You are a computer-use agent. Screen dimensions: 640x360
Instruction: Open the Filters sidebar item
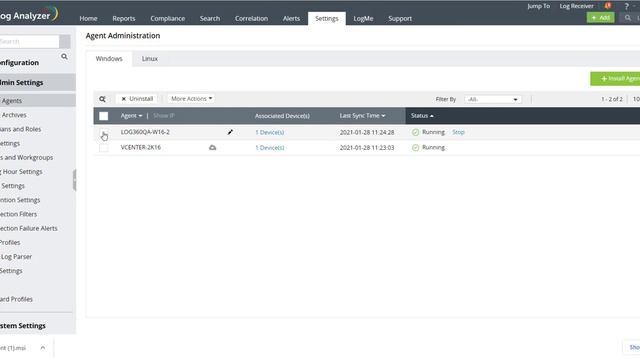click(x=18, y=214)
